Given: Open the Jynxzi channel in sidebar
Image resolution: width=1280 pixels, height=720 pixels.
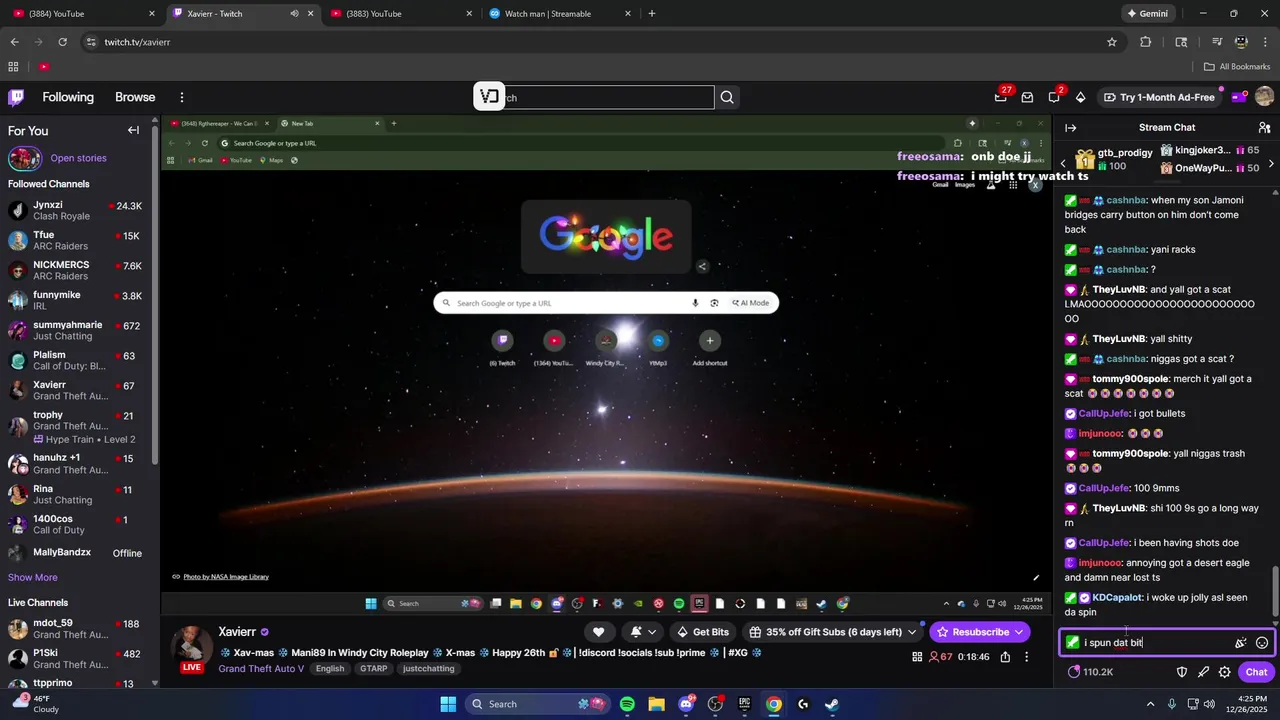Looking at the screenshot, I should 76,211.
